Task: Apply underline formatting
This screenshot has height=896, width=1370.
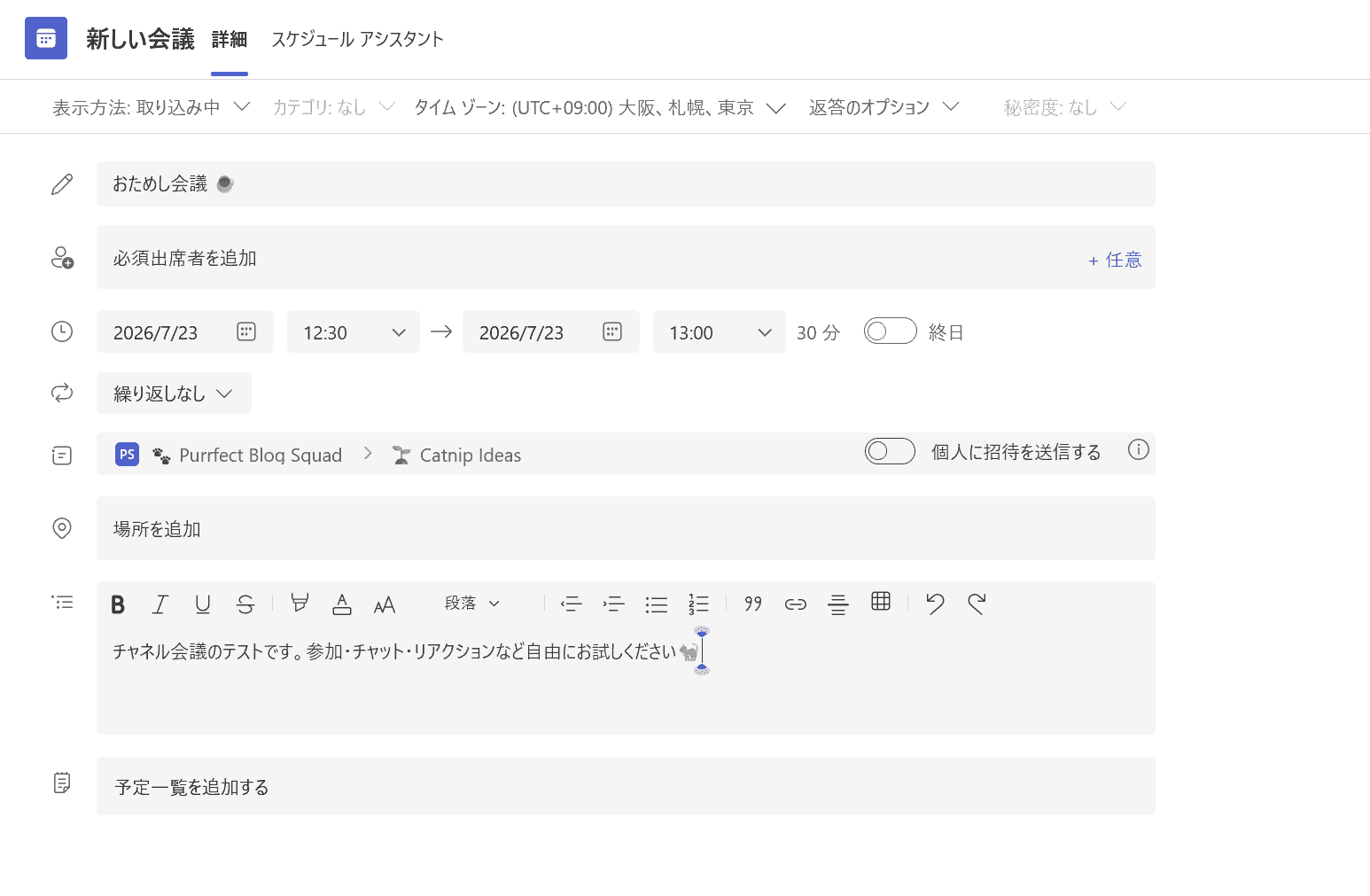Action: (x=203, y=604)
